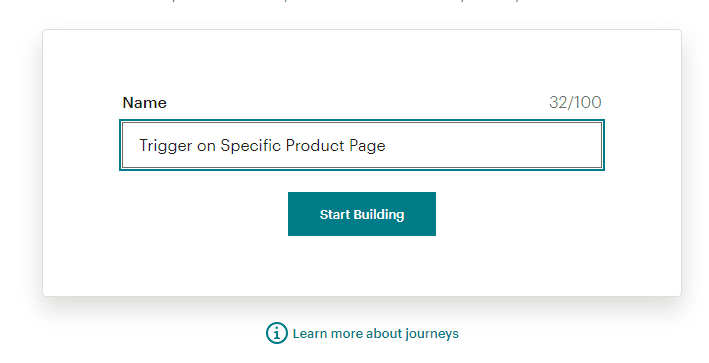Image resolution: width=709 pixels, height=363 pixels.
Task: Open the Learn more about journeys link
Action: click(x=362, y=333)
